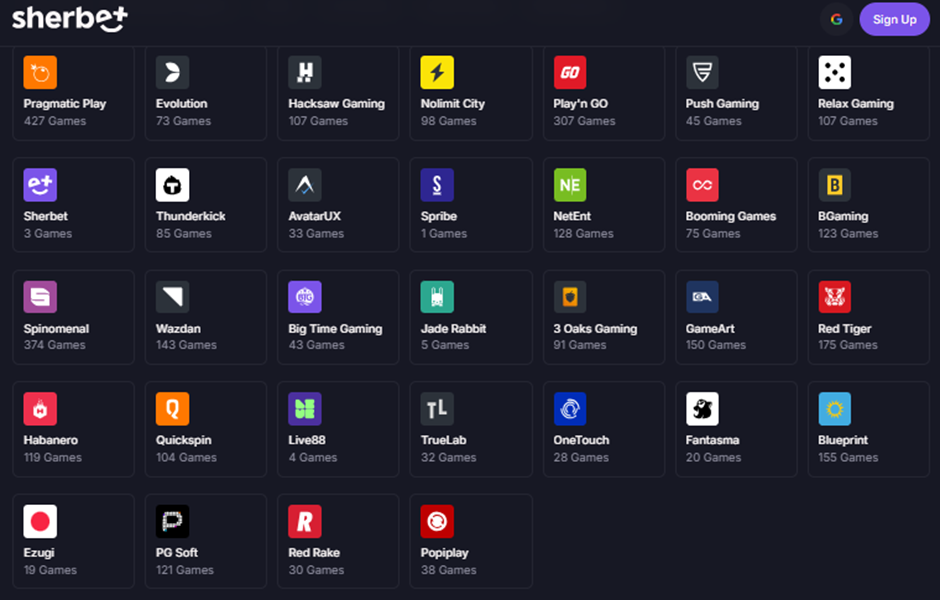This screenshot has height=600, width=940.
Task: Go to the Sherbet logo home link
Action: (x=70, y=19)
